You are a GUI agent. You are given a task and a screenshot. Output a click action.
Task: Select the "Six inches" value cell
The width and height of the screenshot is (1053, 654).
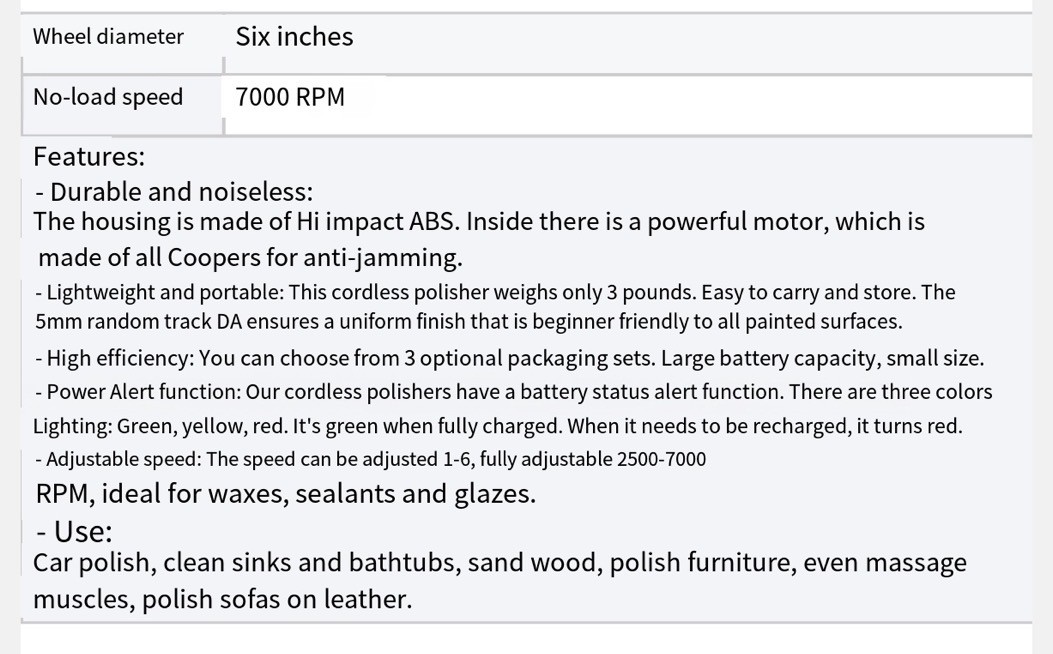pyautogui.click(x=294, y=37)
